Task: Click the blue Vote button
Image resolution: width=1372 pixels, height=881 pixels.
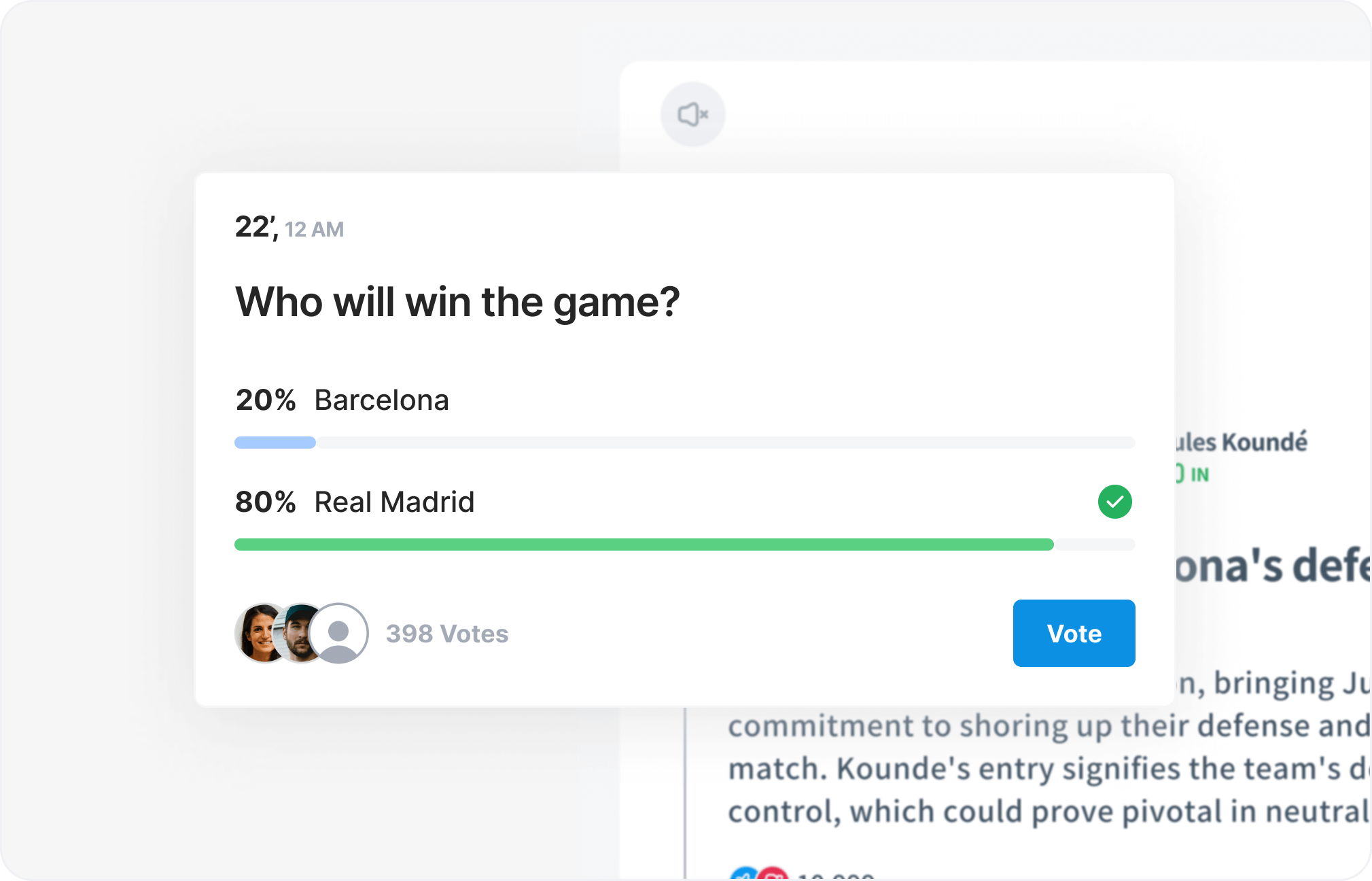Action: pyautogui.click(x=1074, y=633)
